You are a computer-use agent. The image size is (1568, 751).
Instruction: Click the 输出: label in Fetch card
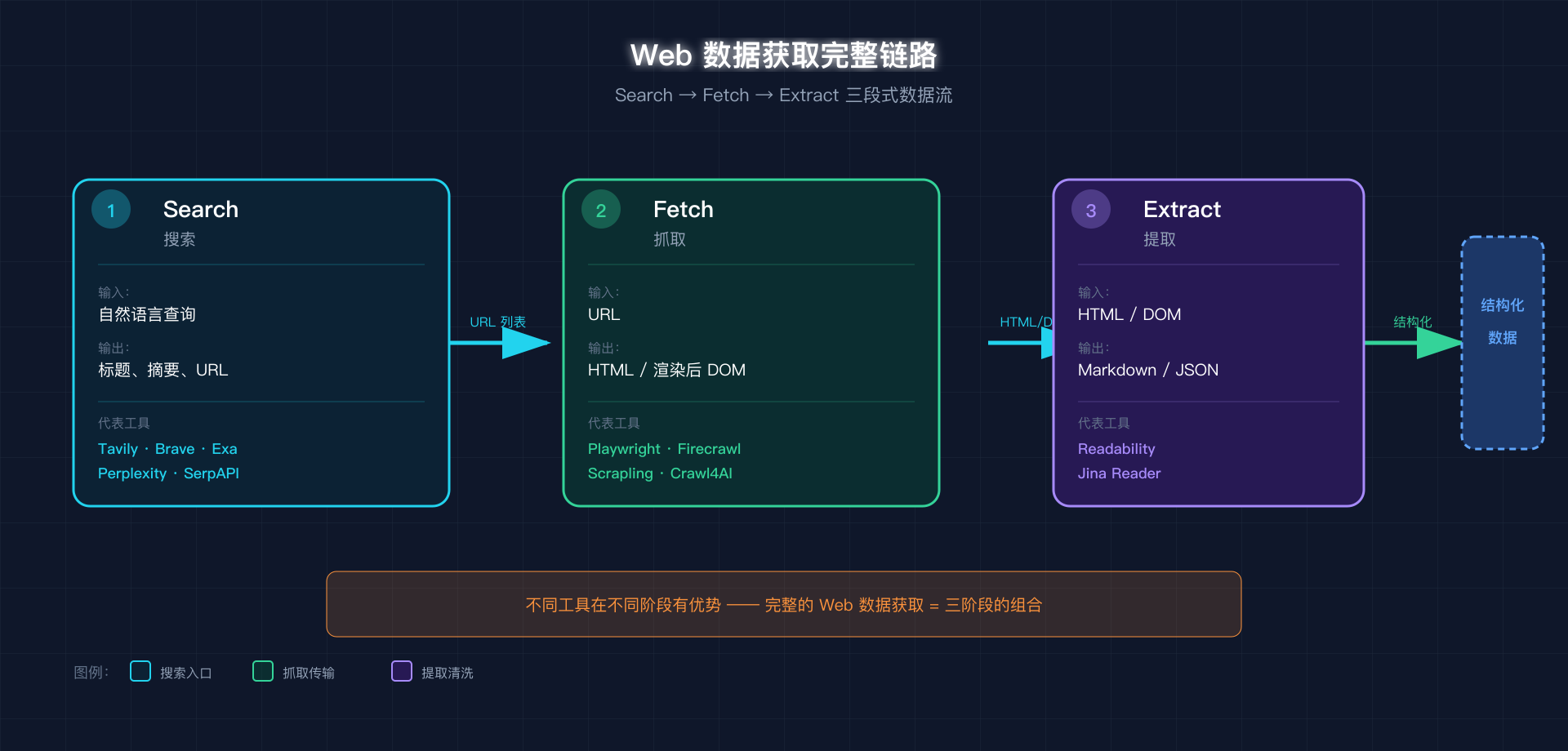pyautogui.click(x=604, y=348)
